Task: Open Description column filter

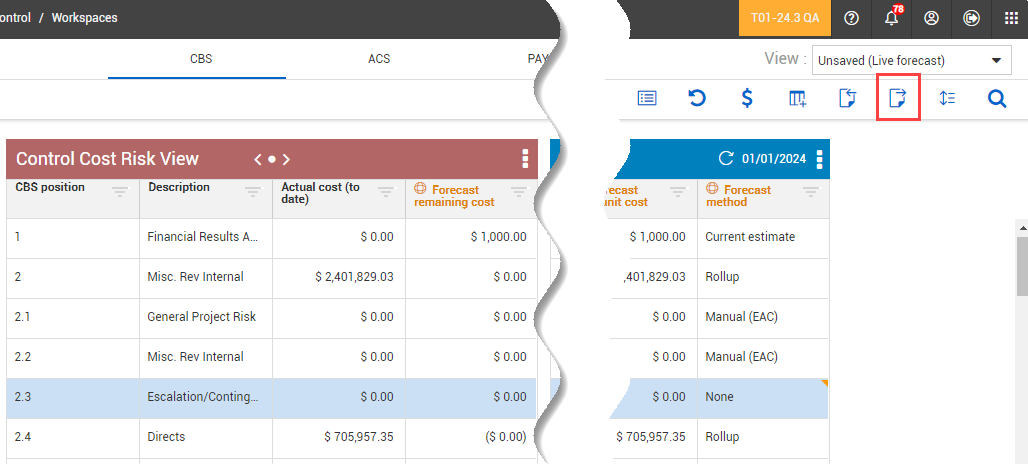Action: pos(252,191)
